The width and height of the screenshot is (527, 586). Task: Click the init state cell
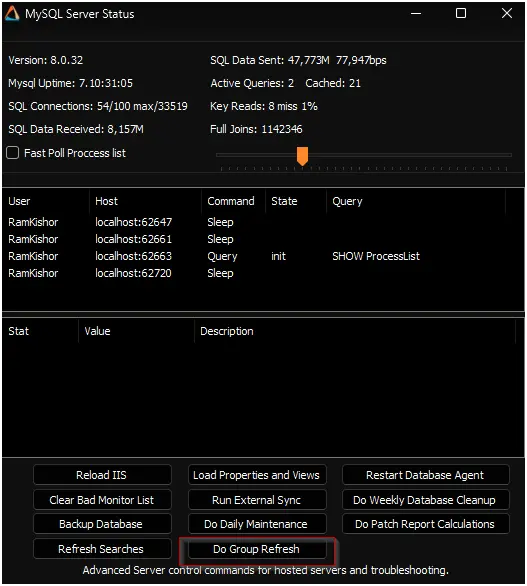click(278, 256)
